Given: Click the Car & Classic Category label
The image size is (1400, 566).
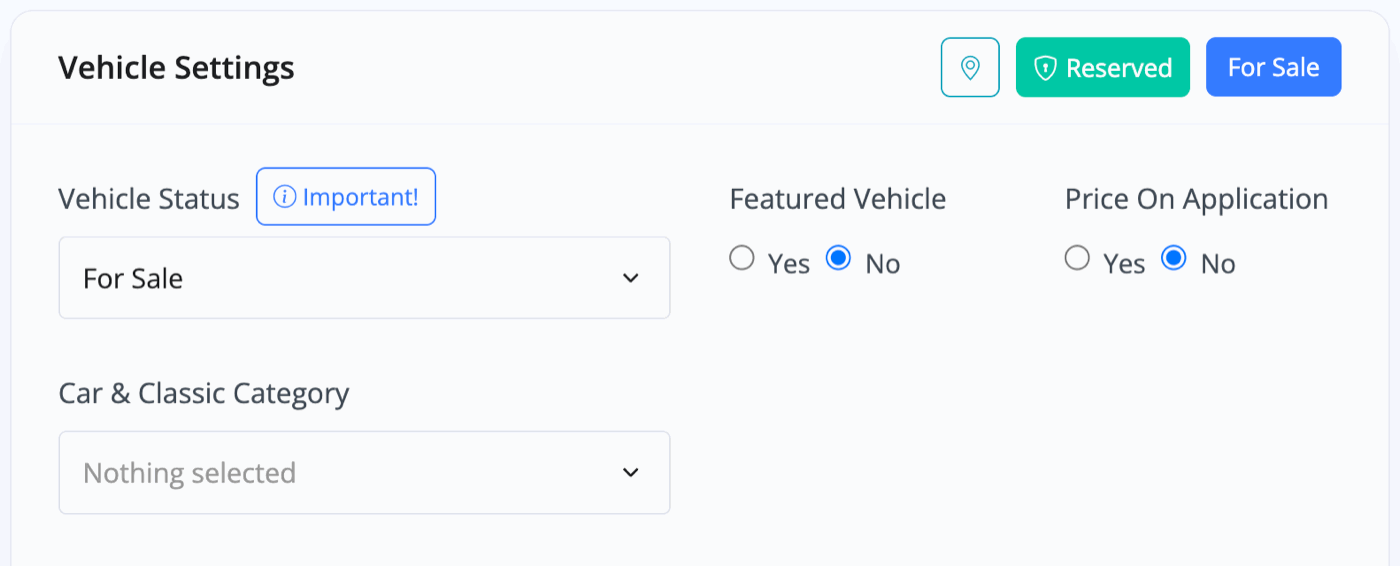Looking at the screenshot, I should [204, 394].
